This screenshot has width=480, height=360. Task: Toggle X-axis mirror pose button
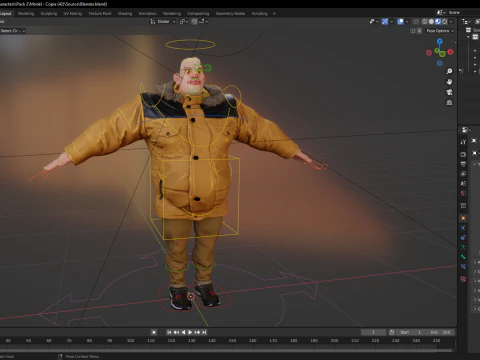click(x=420, y=31)
